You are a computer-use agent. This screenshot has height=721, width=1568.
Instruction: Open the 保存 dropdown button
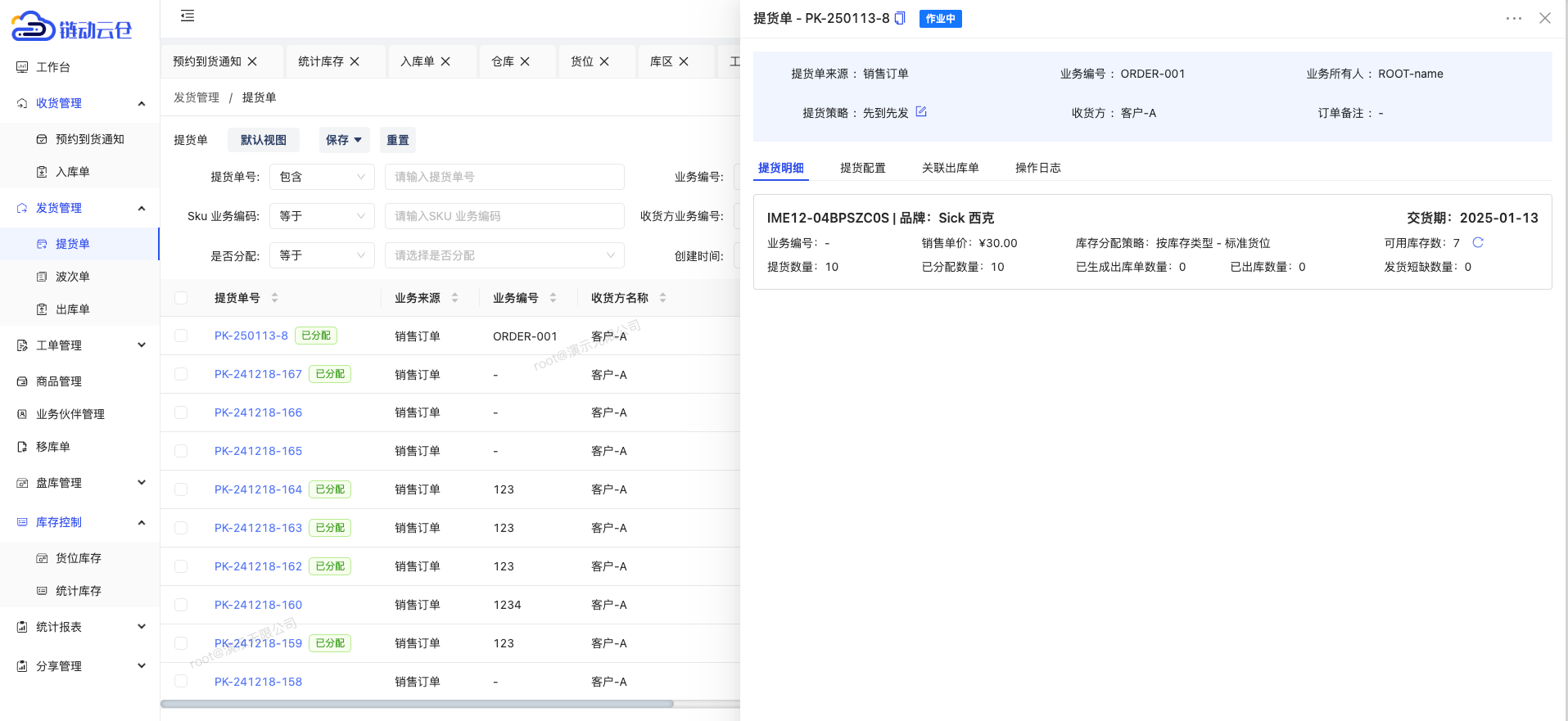(343, 140)
